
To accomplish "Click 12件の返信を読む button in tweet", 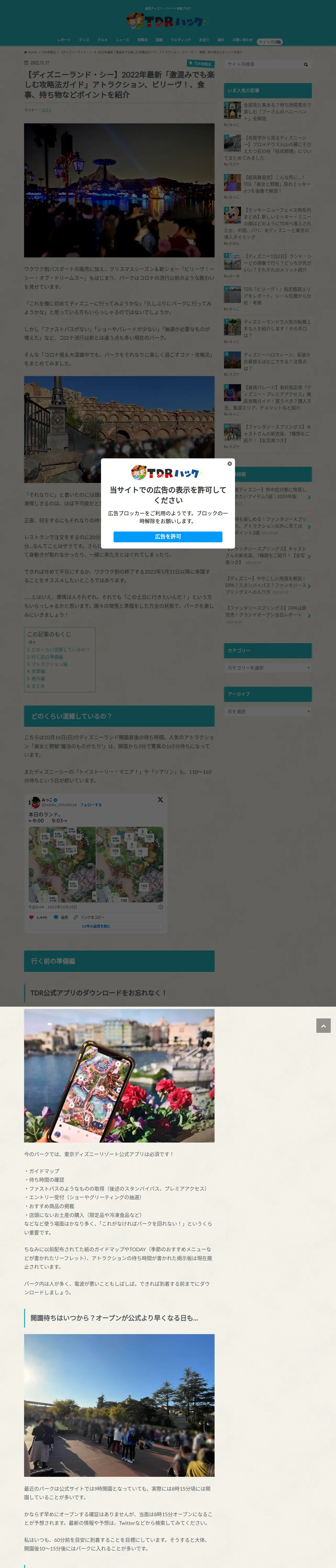I will [x=96, y=926].
